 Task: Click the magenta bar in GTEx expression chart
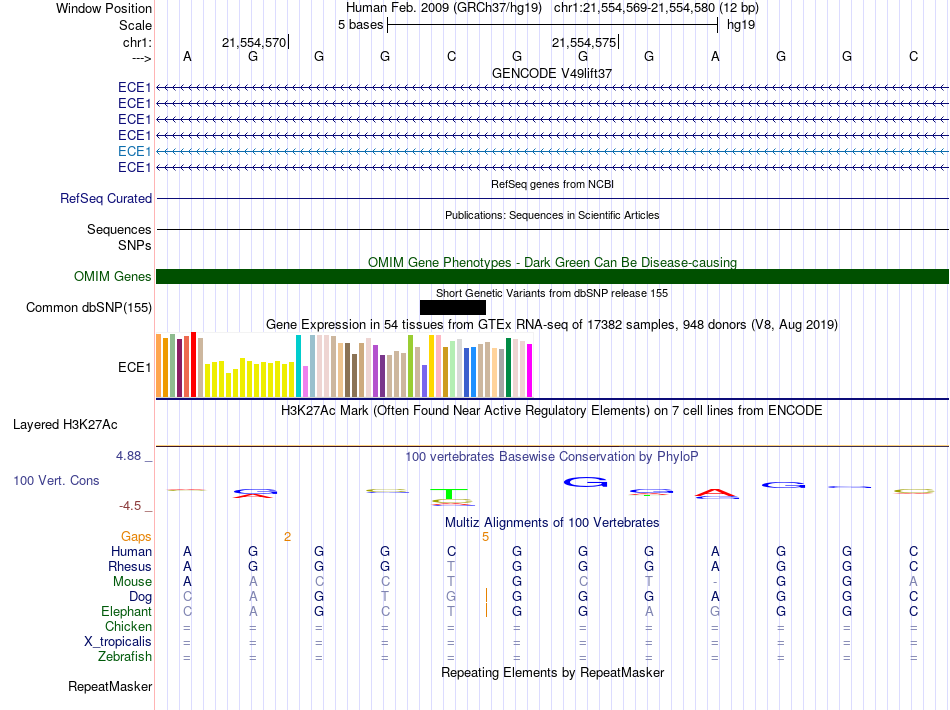pyautogui.click(x=530, y=370)
